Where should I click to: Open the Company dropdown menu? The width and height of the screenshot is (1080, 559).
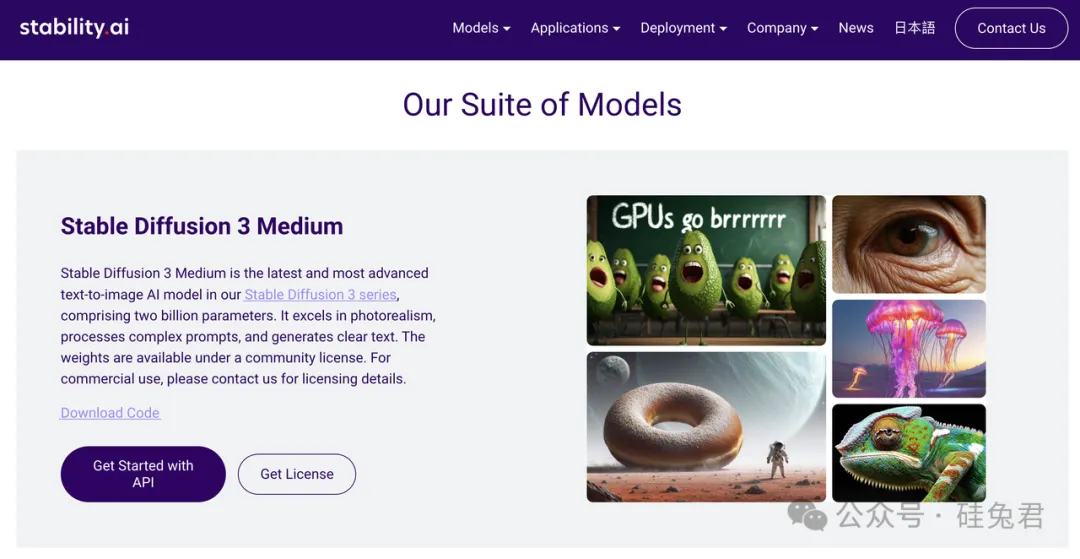(x=782, y=28)
